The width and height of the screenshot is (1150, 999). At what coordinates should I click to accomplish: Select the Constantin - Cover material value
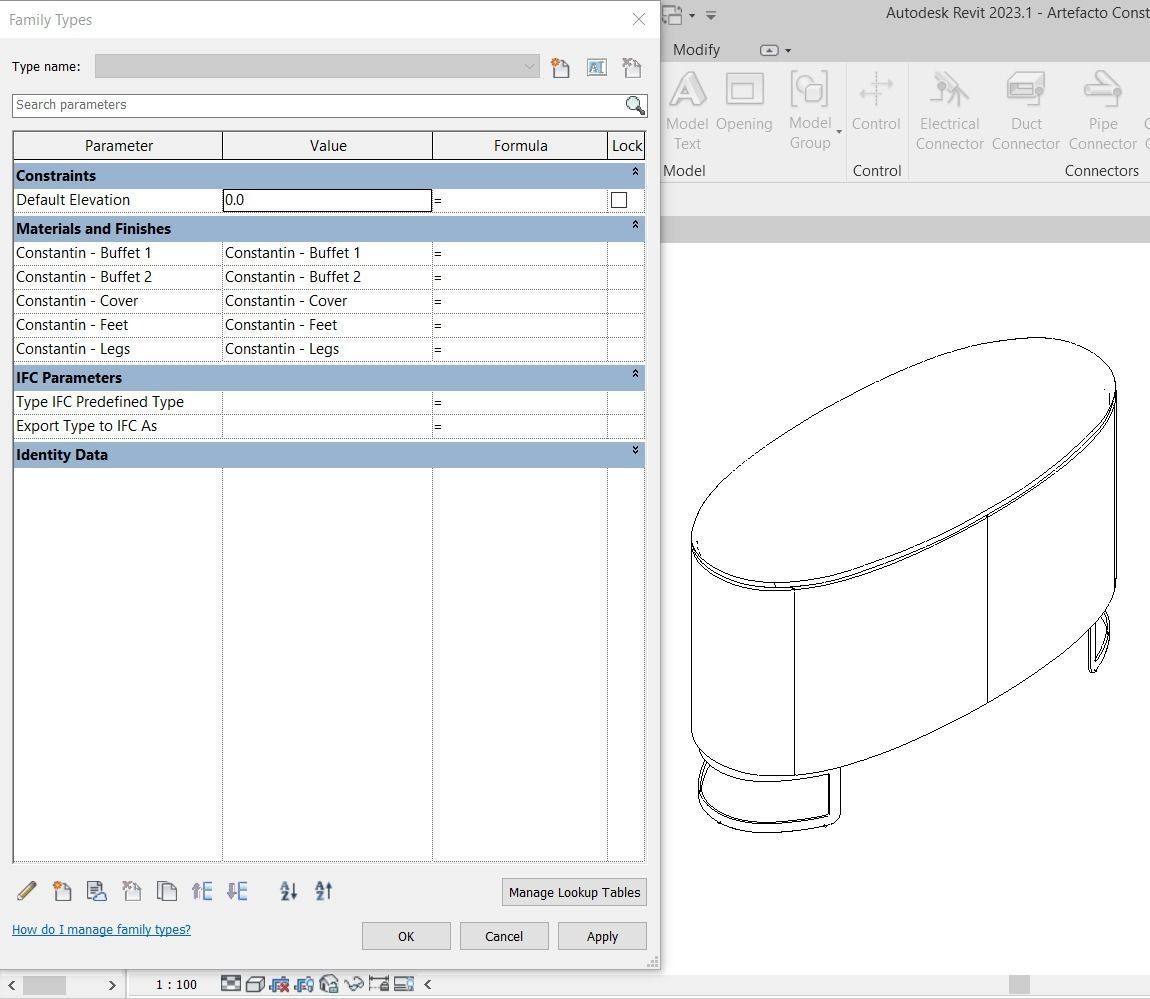coord(327,301)
